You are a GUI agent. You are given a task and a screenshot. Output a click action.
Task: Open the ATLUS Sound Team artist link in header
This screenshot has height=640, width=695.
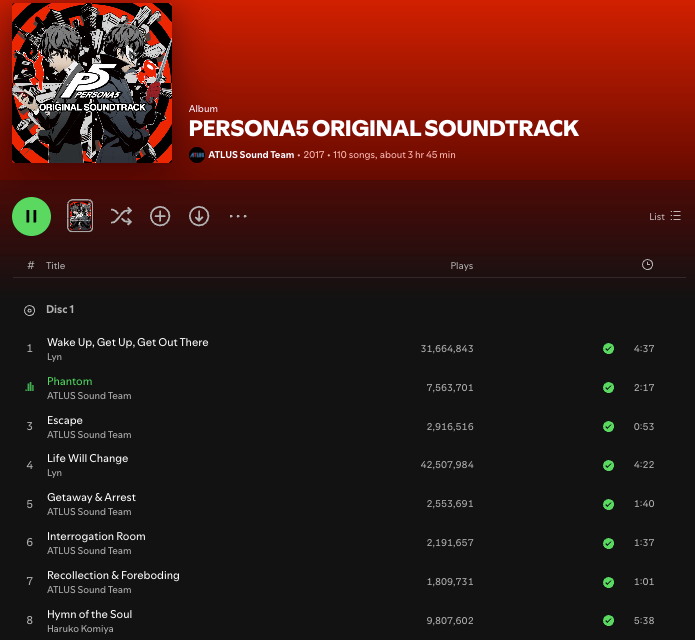tap(251, 155)
